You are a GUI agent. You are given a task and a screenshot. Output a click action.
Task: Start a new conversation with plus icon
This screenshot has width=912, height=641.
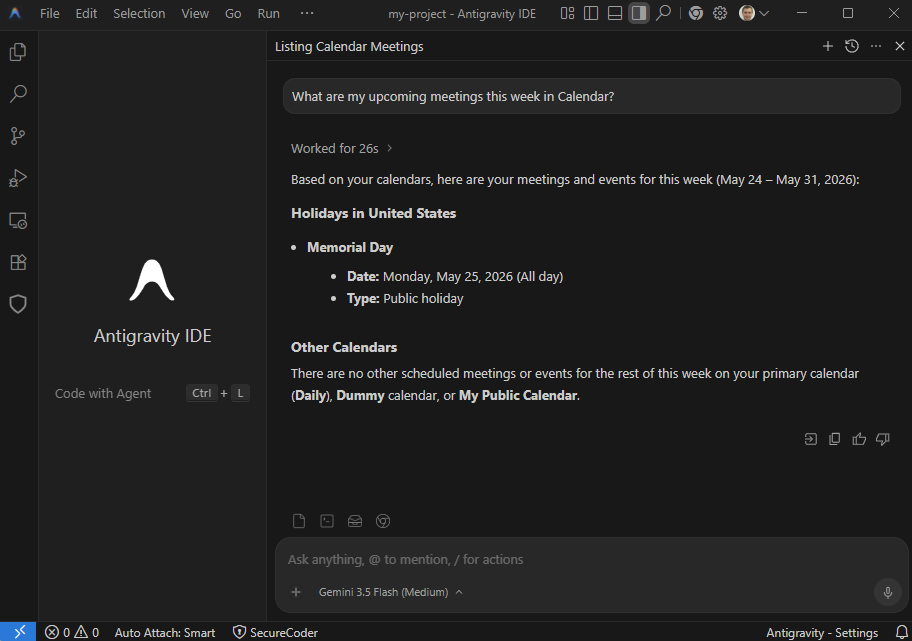828,46
